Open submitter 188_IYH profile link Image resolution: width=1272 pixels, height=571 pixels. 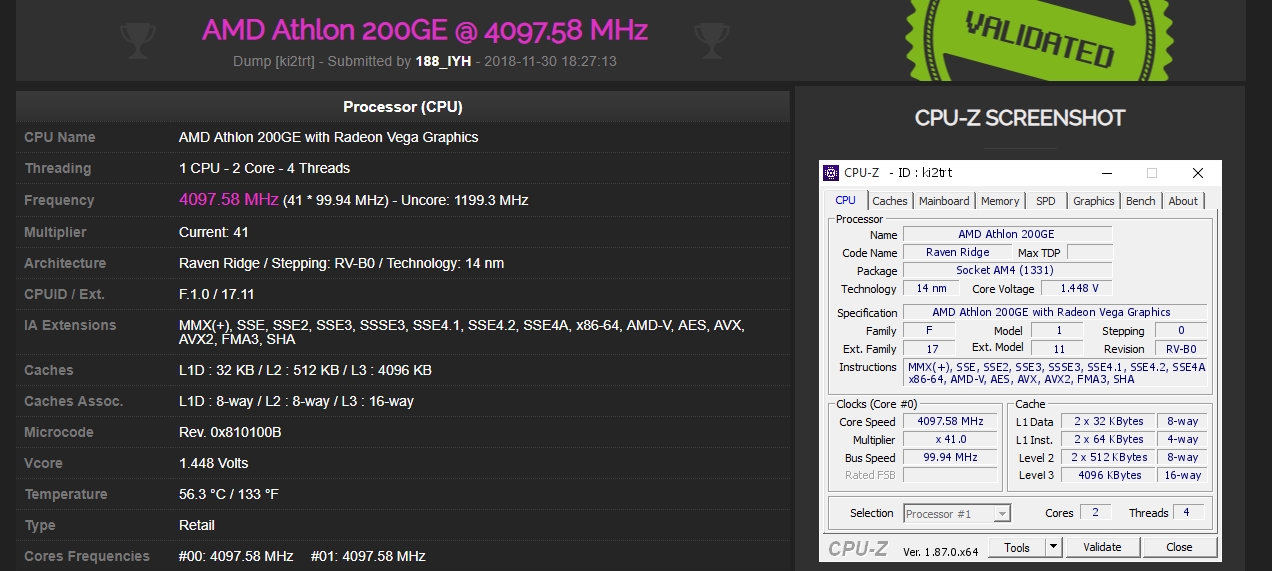[443, 61]
